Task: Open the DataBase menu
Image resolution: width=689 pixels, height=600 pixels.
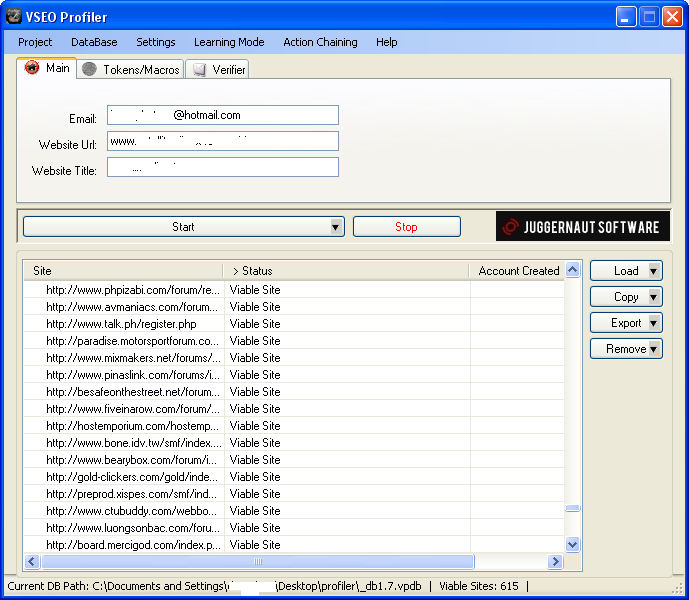Action: point(94,42)
